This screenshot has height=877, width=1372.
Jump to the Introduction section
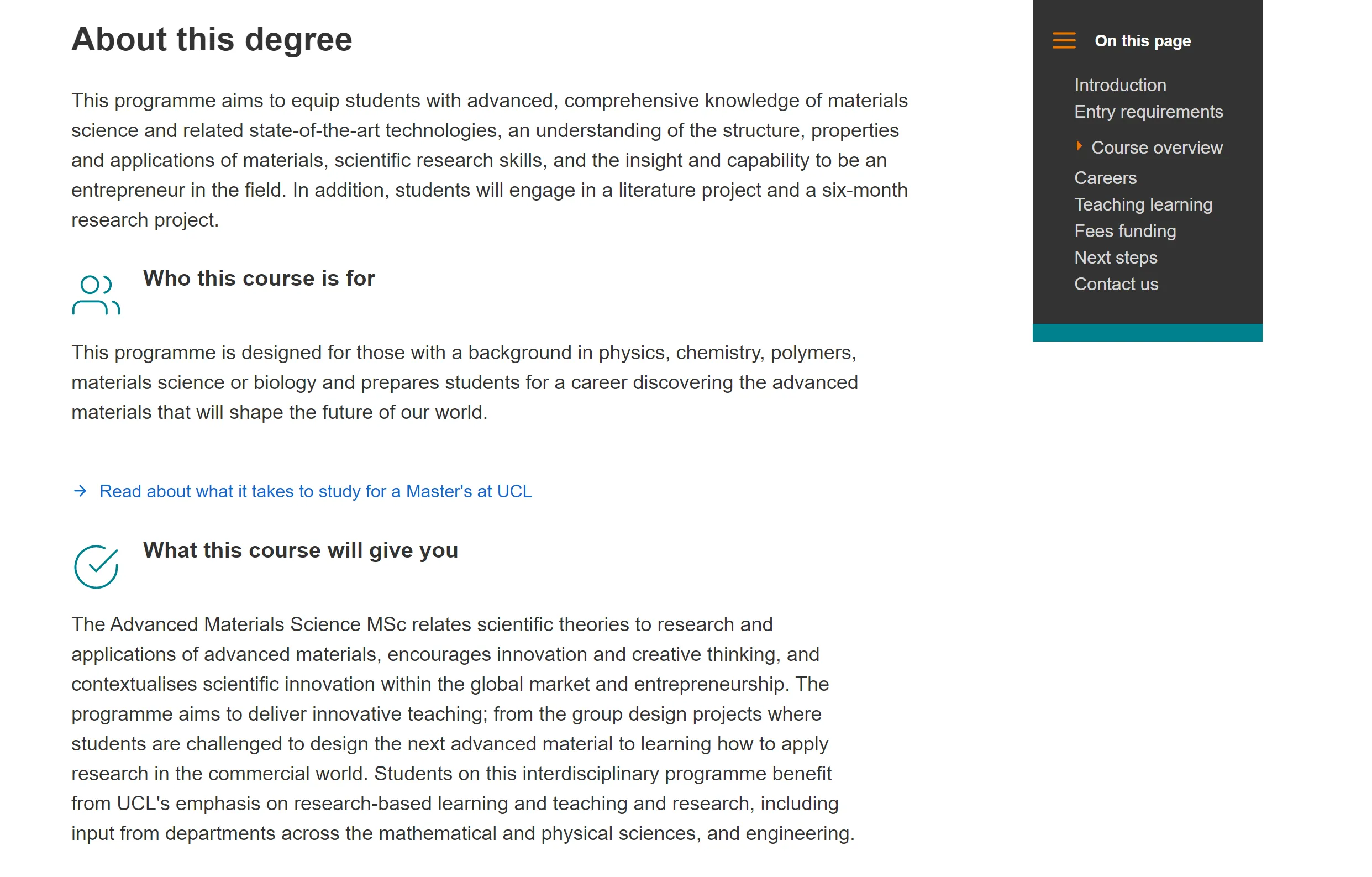tap(1119, 85)
